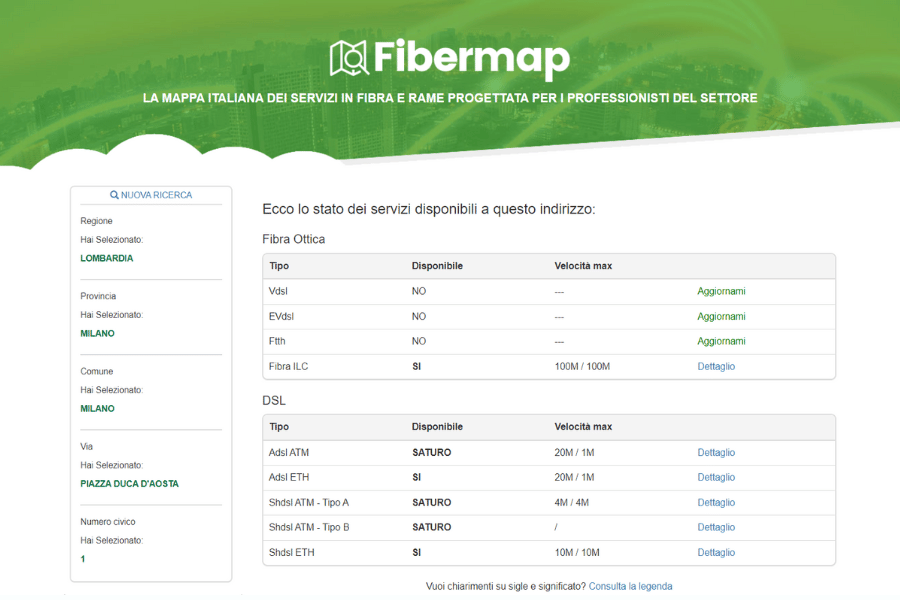Click the Ftth type cell
The height and width of the screenshot is (600, 900).
pos(277,341)
